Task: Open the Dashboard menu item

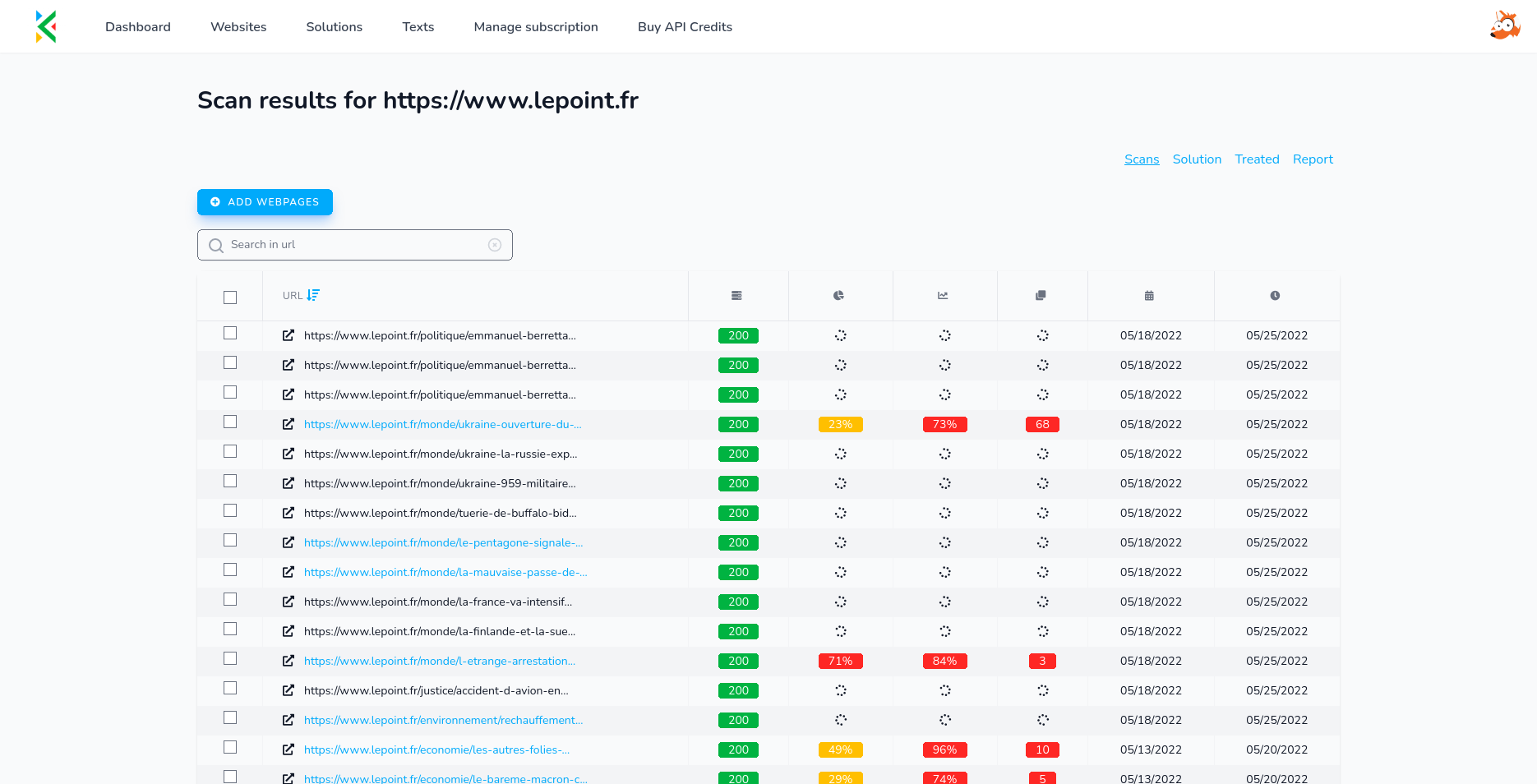Action: coord(138,27)
